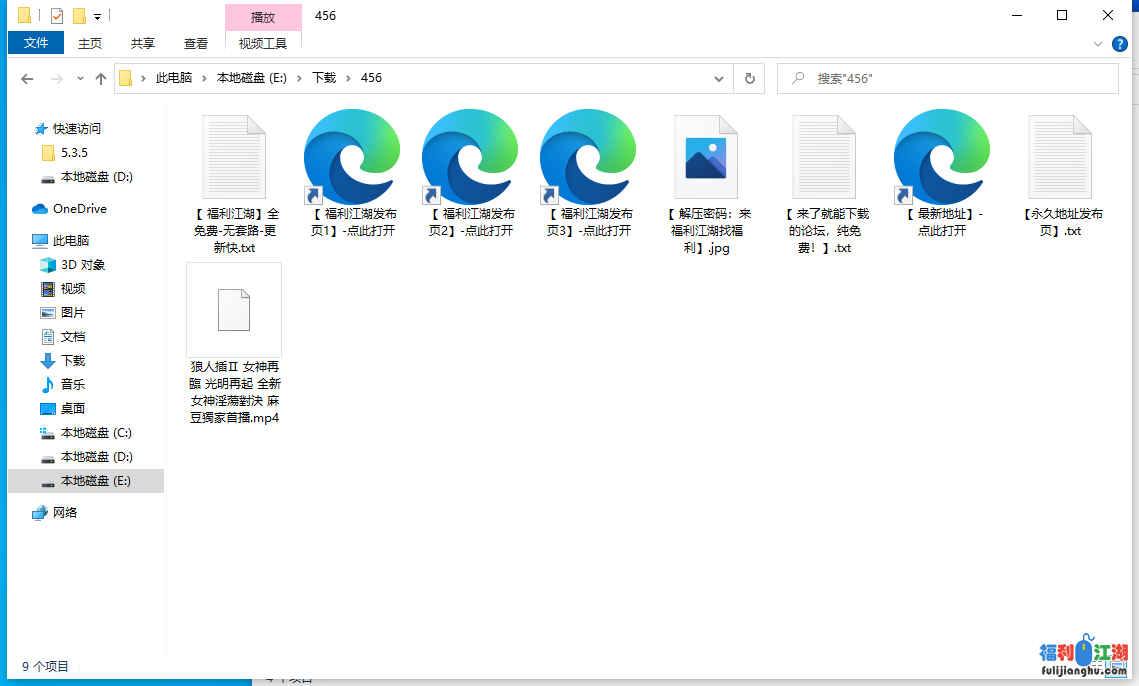1139x686 pixels.
Task: Open the 文件 menu tab
Action: click(36, 43)
